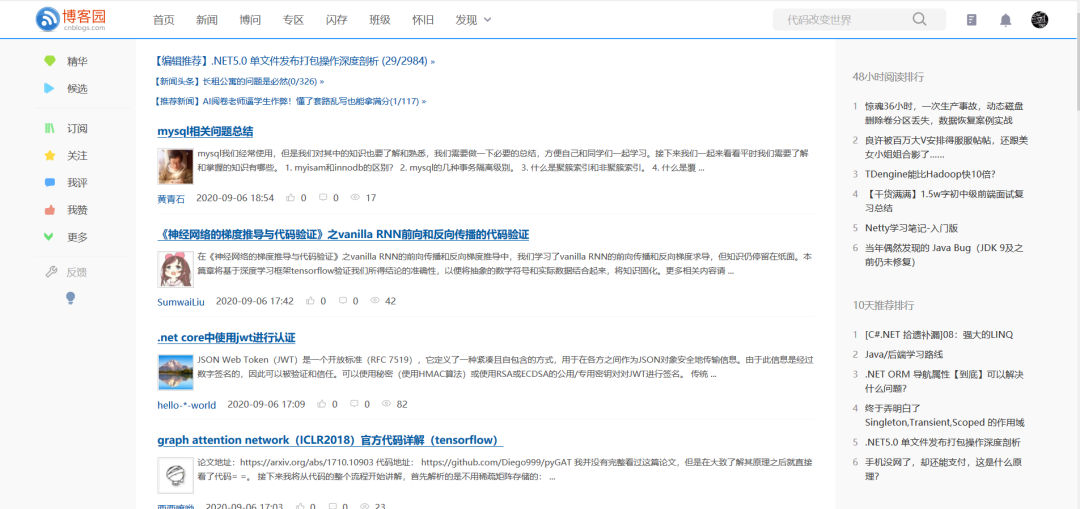Click the 更多 green chevron icon
Image resolution: width=1080 pixels, height=509 pixels.
pyautogui.click(x=49, y=237)
